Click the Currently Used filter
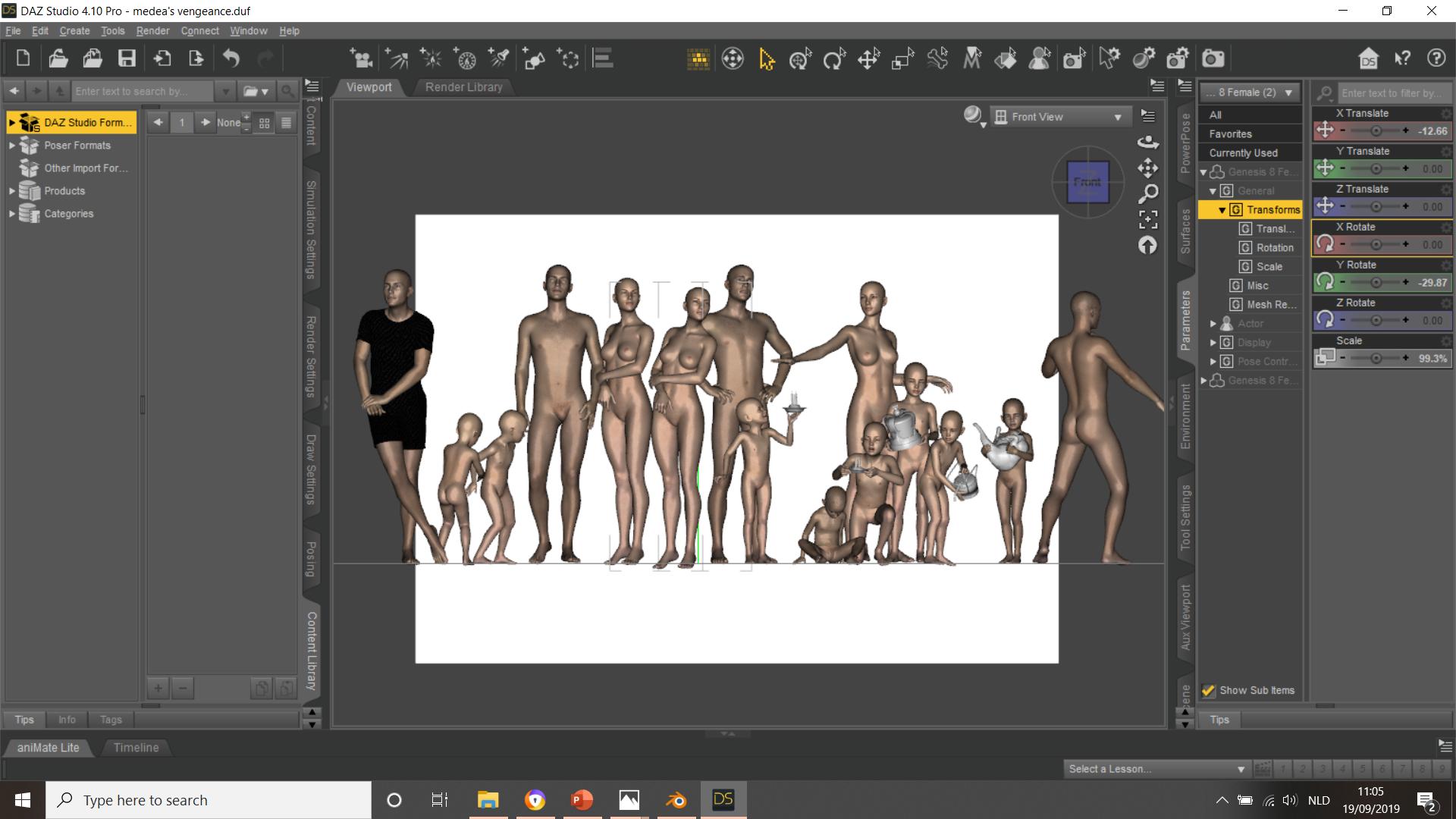Screen dimensions: 1456x819 (1243, 153)
